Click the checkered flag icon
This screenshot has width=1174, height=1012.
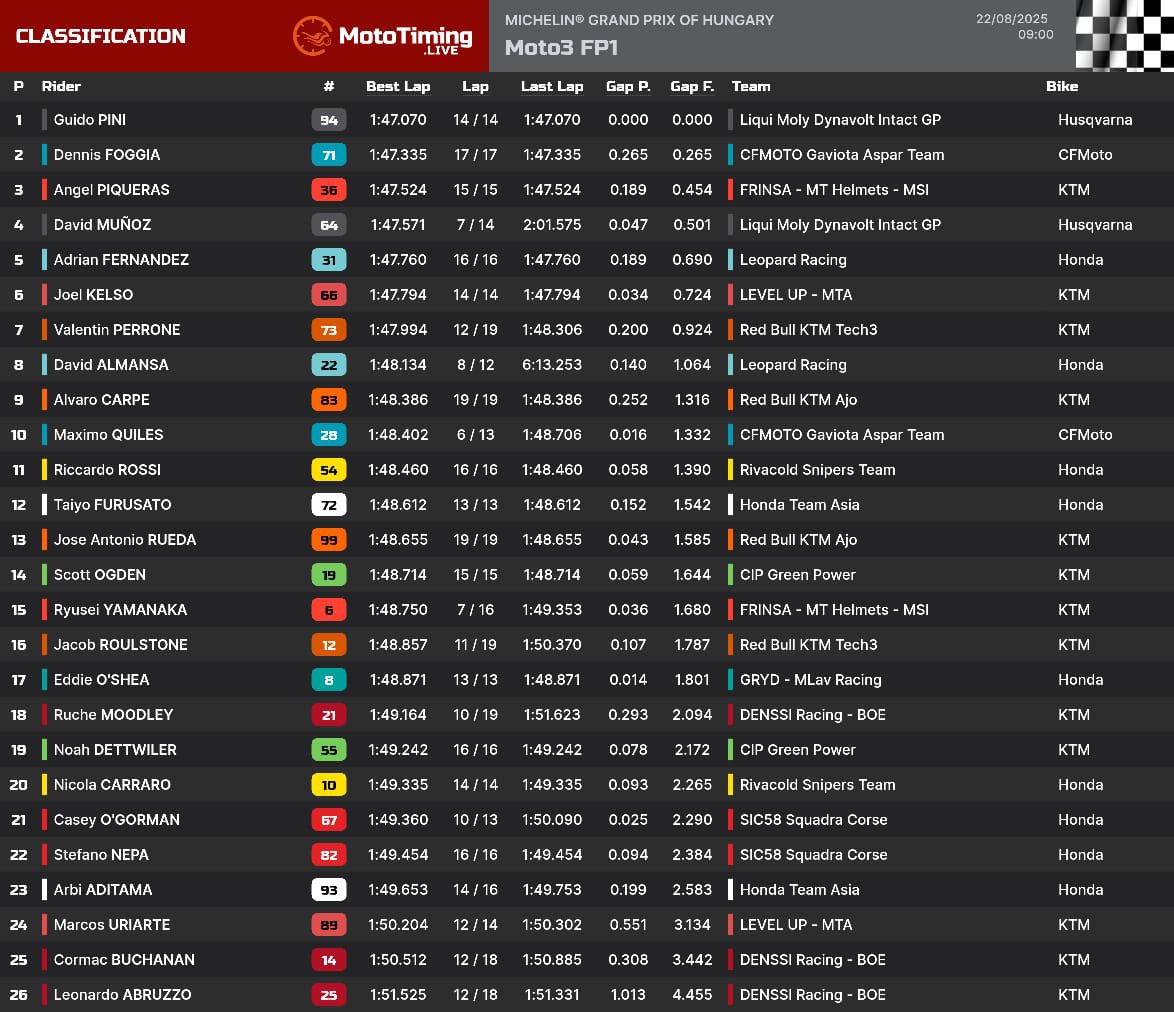point(1125,35)
